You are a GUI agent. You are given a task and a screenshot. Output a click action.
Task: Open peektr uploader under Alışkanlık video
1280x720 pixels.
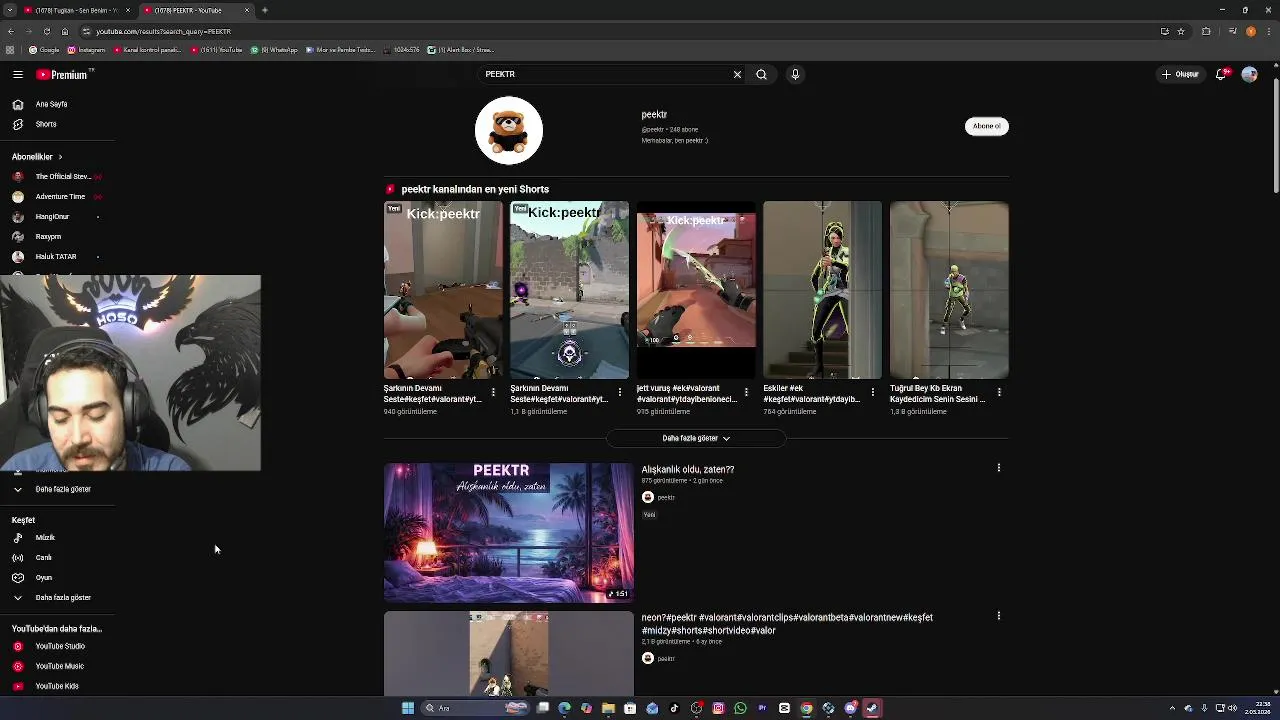665,497
